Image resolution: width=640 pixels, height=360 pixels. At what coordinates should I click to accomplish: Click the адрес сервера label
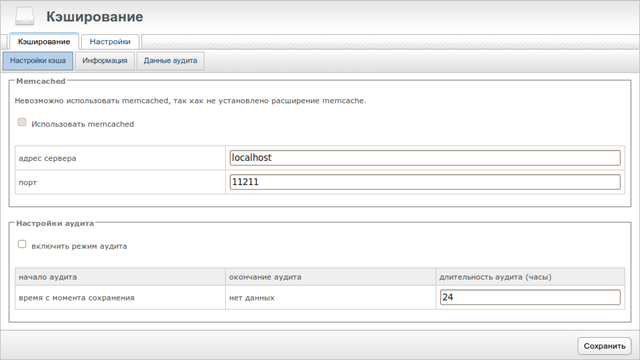click(x=47, y=158)
